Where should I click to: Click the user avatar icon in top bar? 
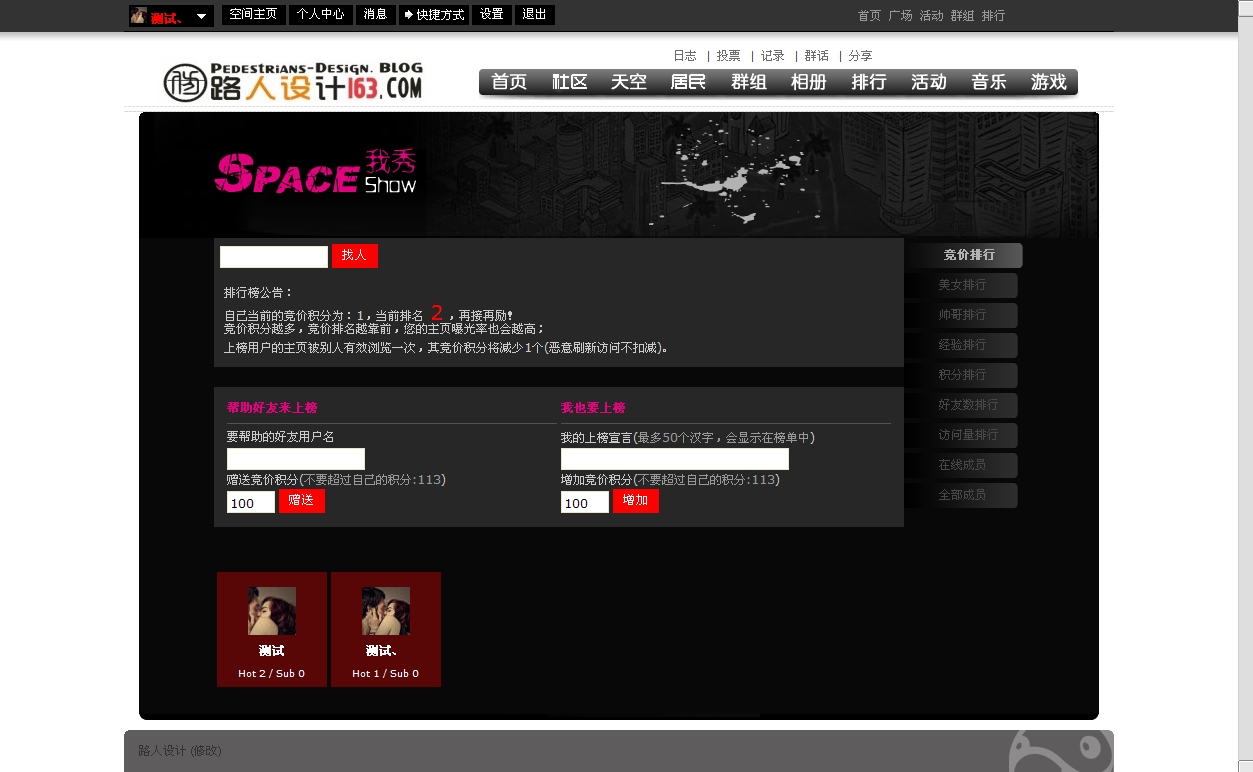[139, 16]
